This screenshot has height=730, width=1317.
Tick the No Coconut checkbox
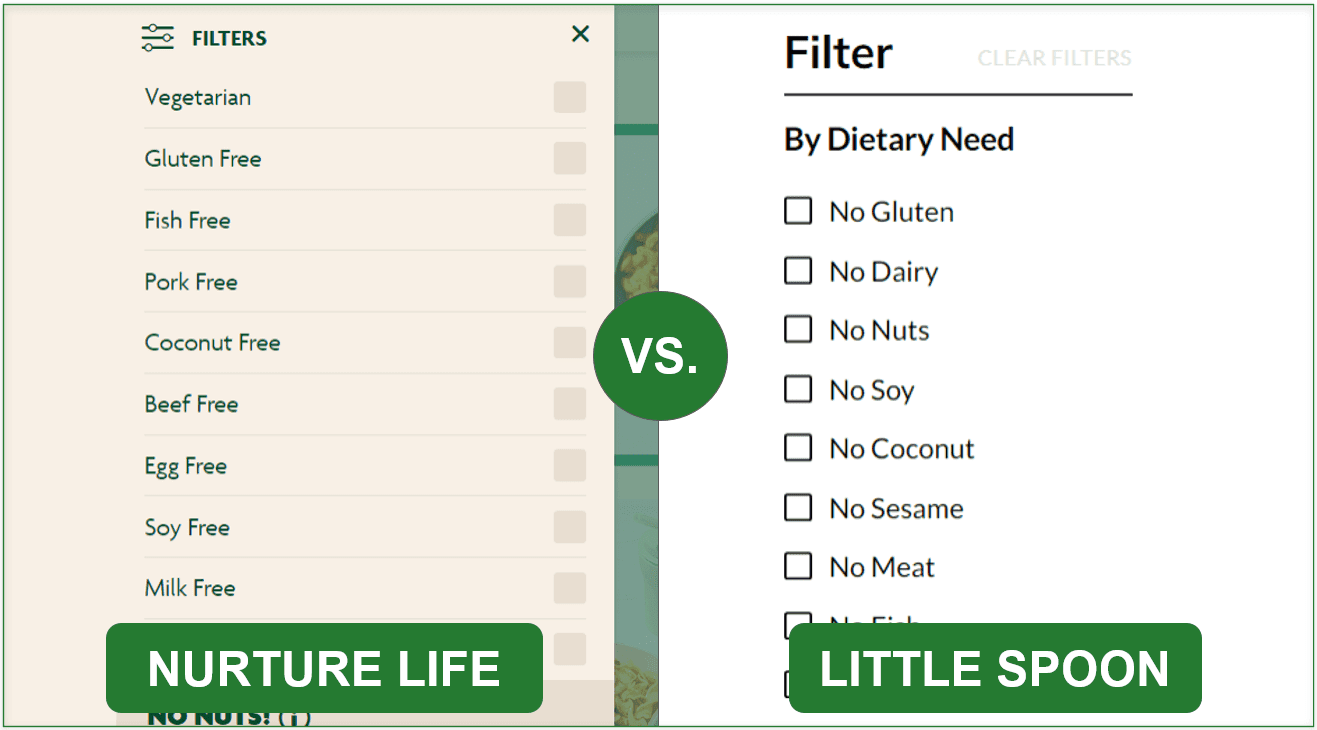pyautogui.click(x=797, y=448)
